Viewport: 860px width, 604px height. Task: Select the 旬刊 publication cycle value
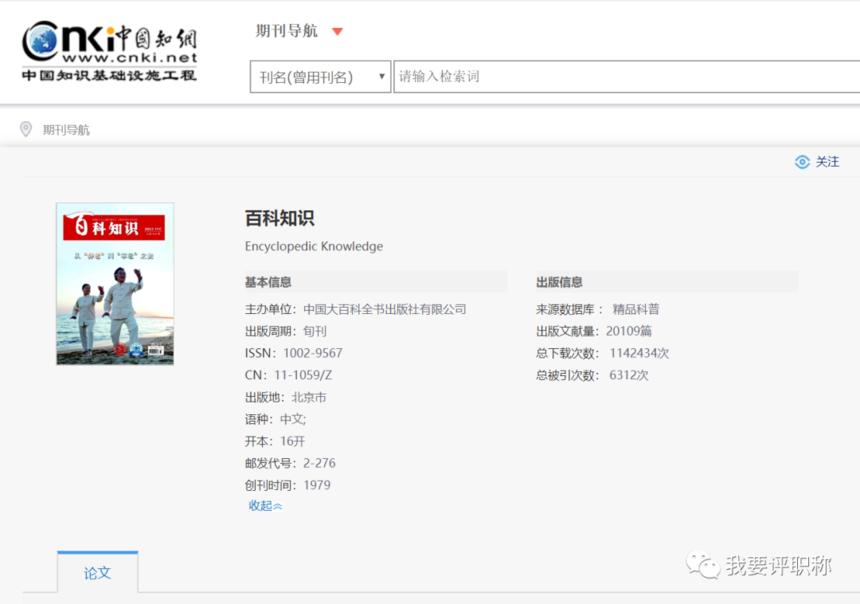(x=315, y=331)
